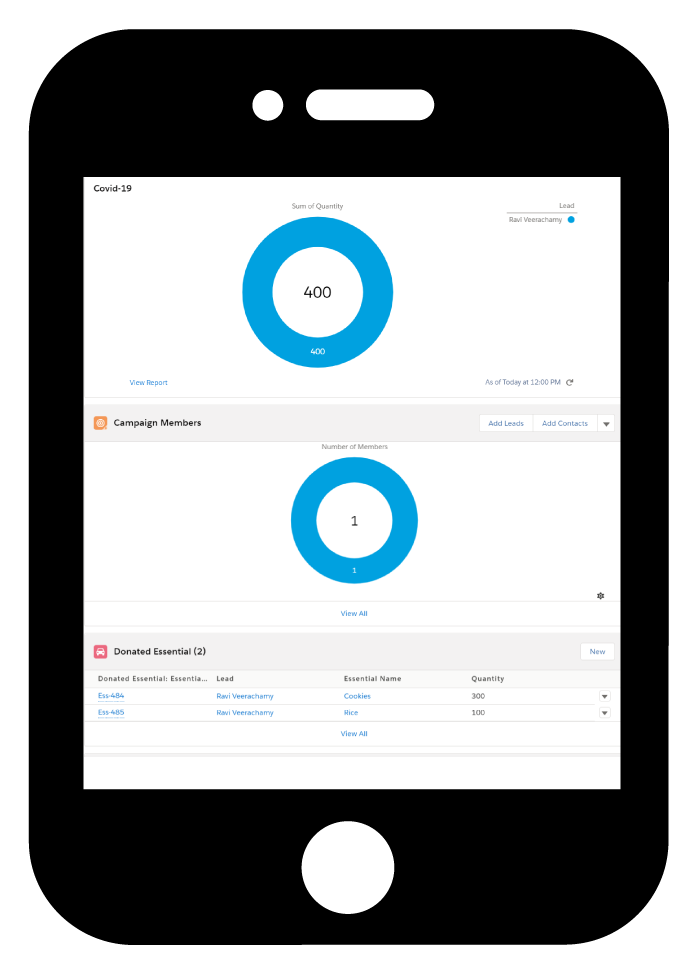This screenshot has width=700, height=975.
Task: Click View All under Donated Essential list
Action: coord(354,733)
